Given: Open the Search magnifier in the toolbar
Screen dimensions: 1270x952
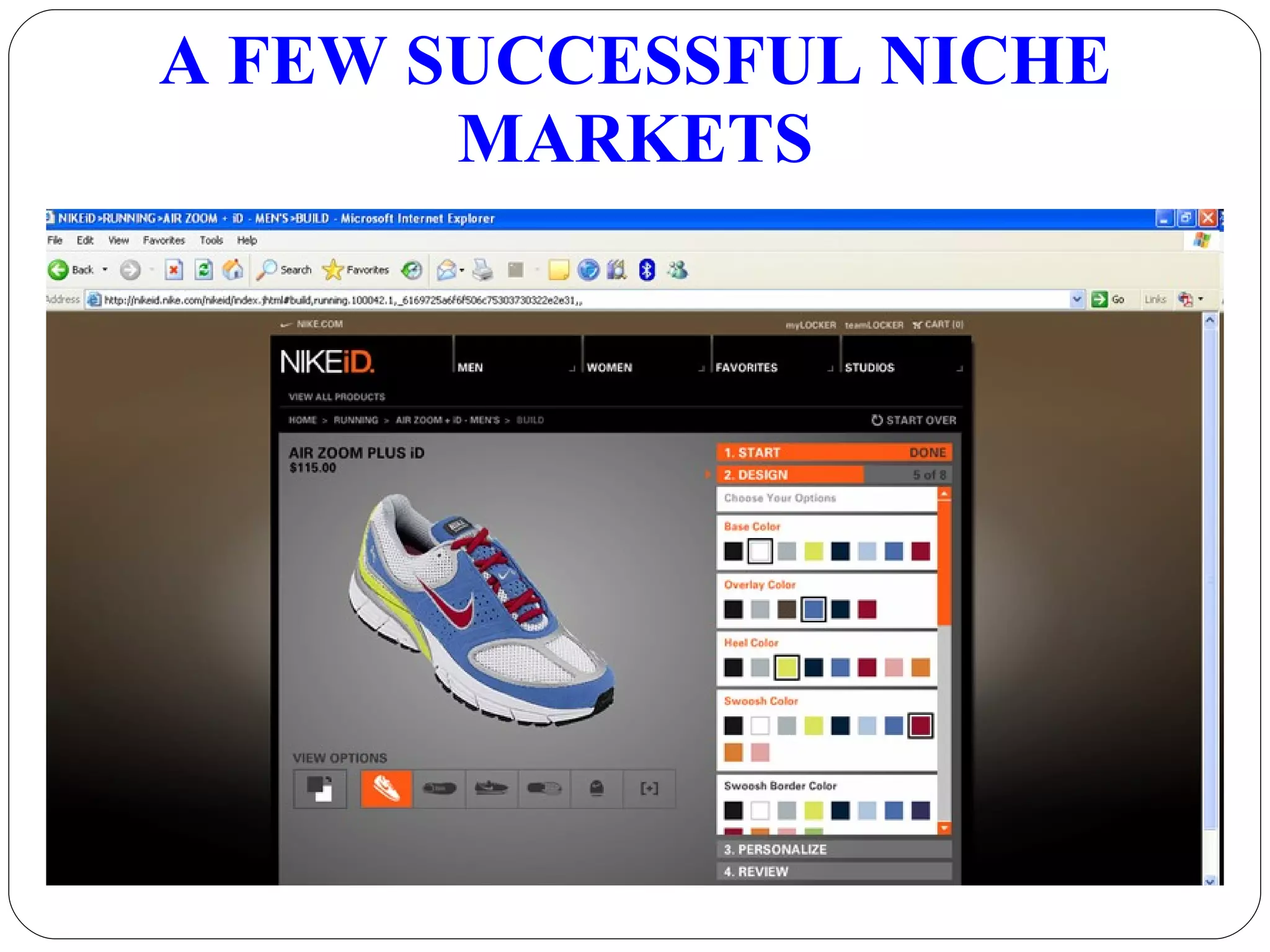Looking at the screenshot, I should click(x=285, y=270).
